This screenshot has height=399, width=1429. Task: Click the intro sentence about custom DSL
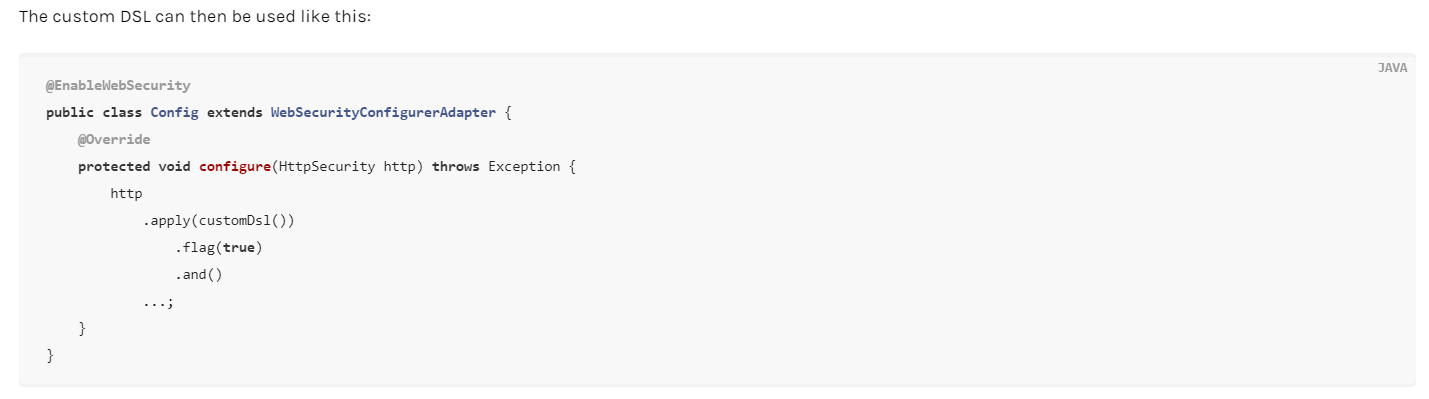pos(195,19)
